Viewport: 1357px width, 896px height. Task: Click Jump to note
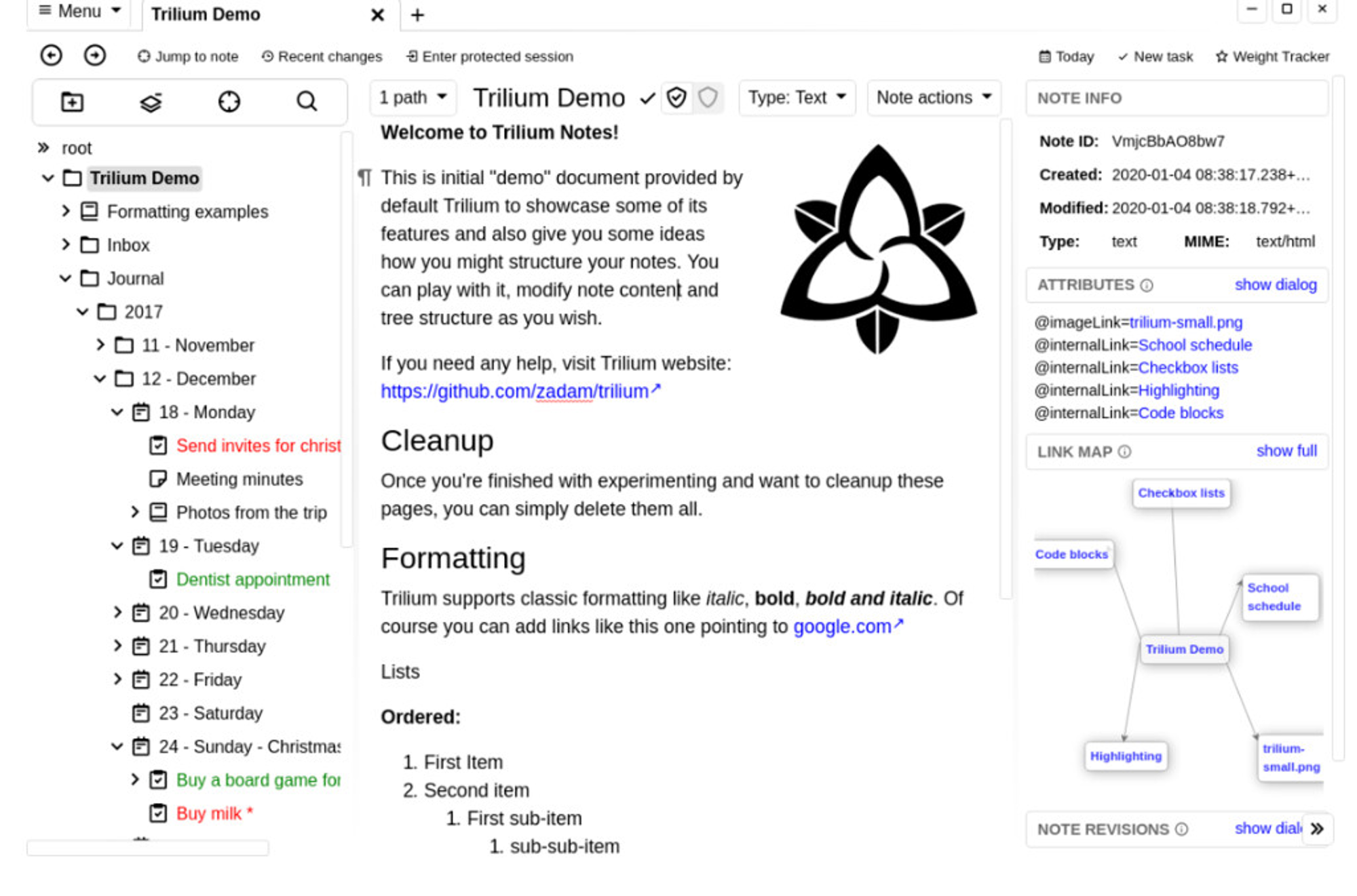tap(188, 57)
